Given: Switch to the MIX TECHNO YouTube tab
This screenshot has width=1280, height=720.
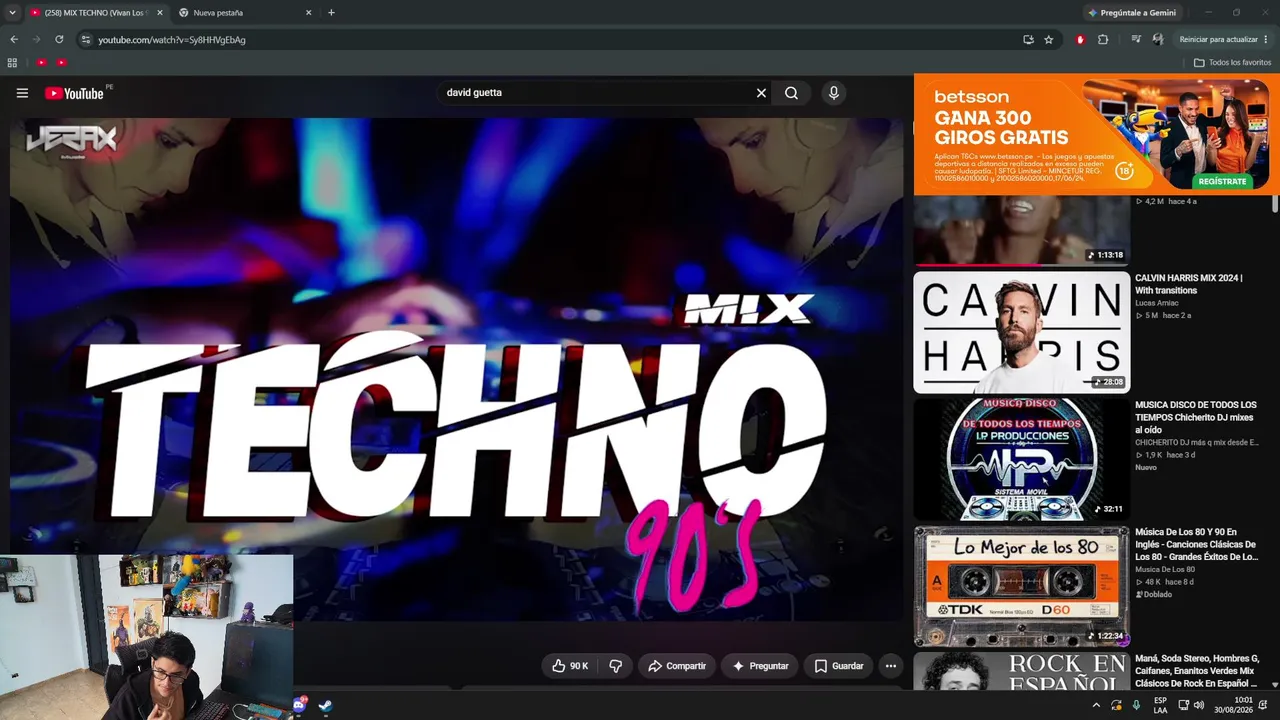Looking at the screenshot, I should [95, 13].
